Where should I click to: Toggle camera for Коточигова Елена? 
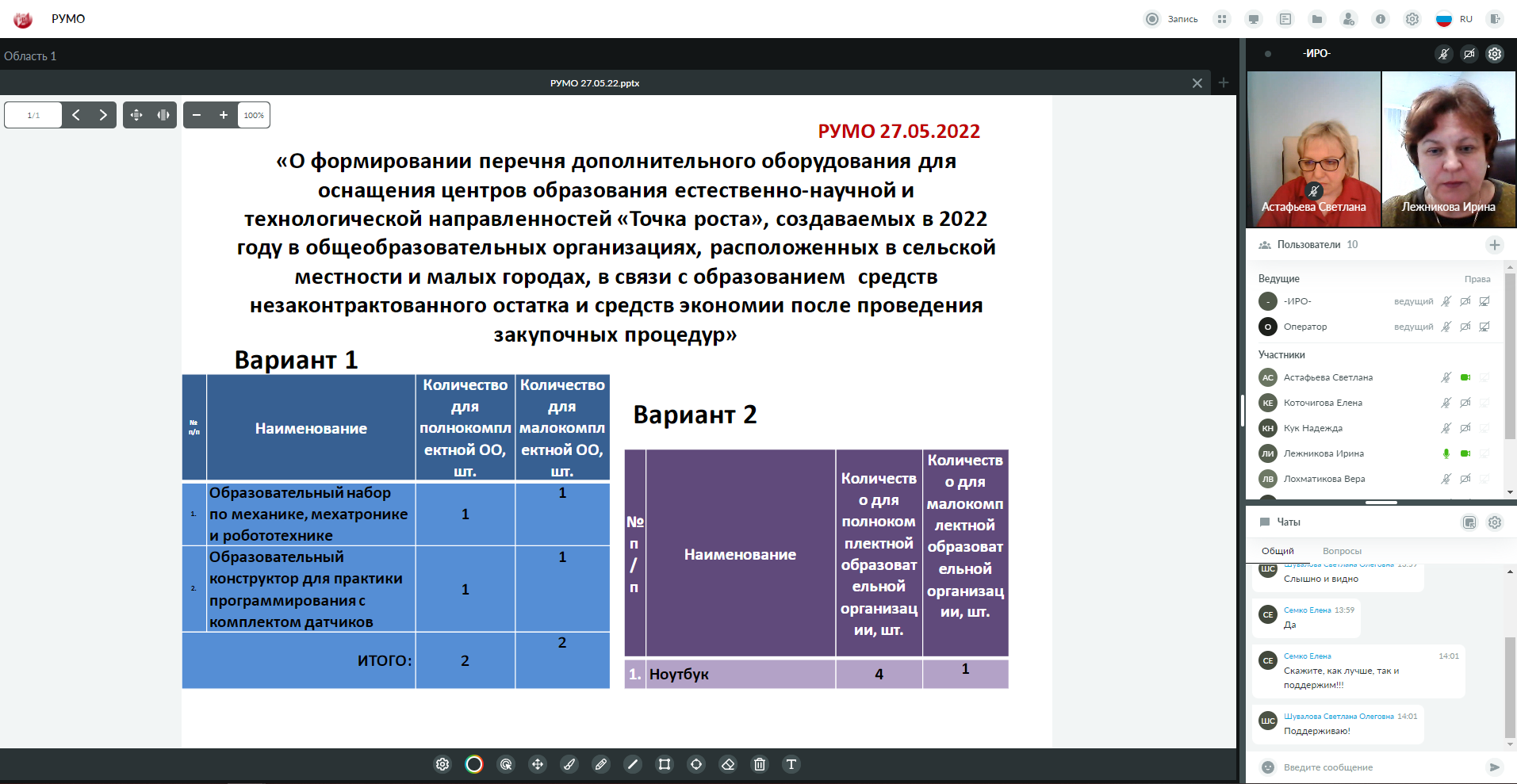(1465, 403)
